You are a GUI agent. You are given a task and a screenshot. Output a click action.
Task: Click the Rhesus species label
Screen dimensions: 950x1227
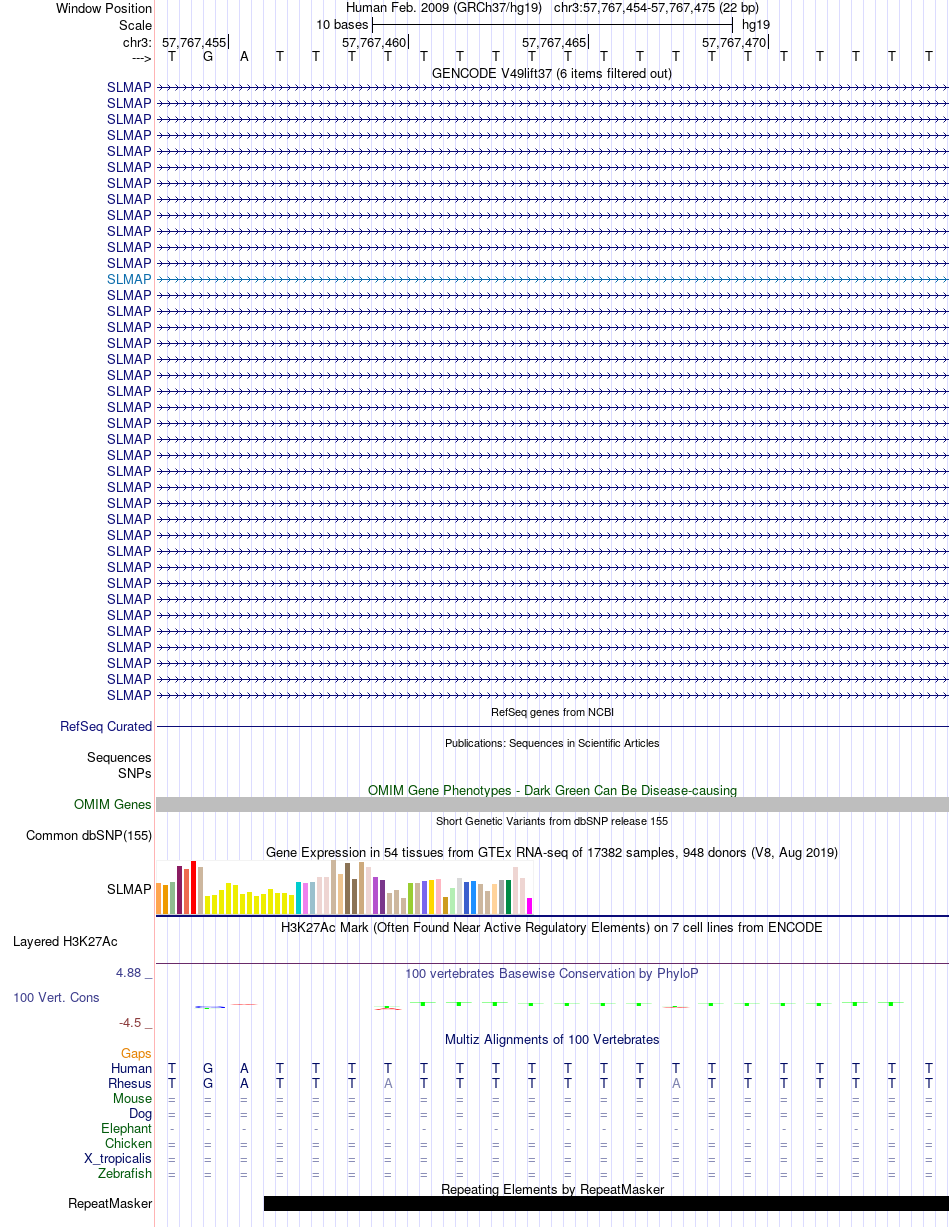click(130, 1083)
